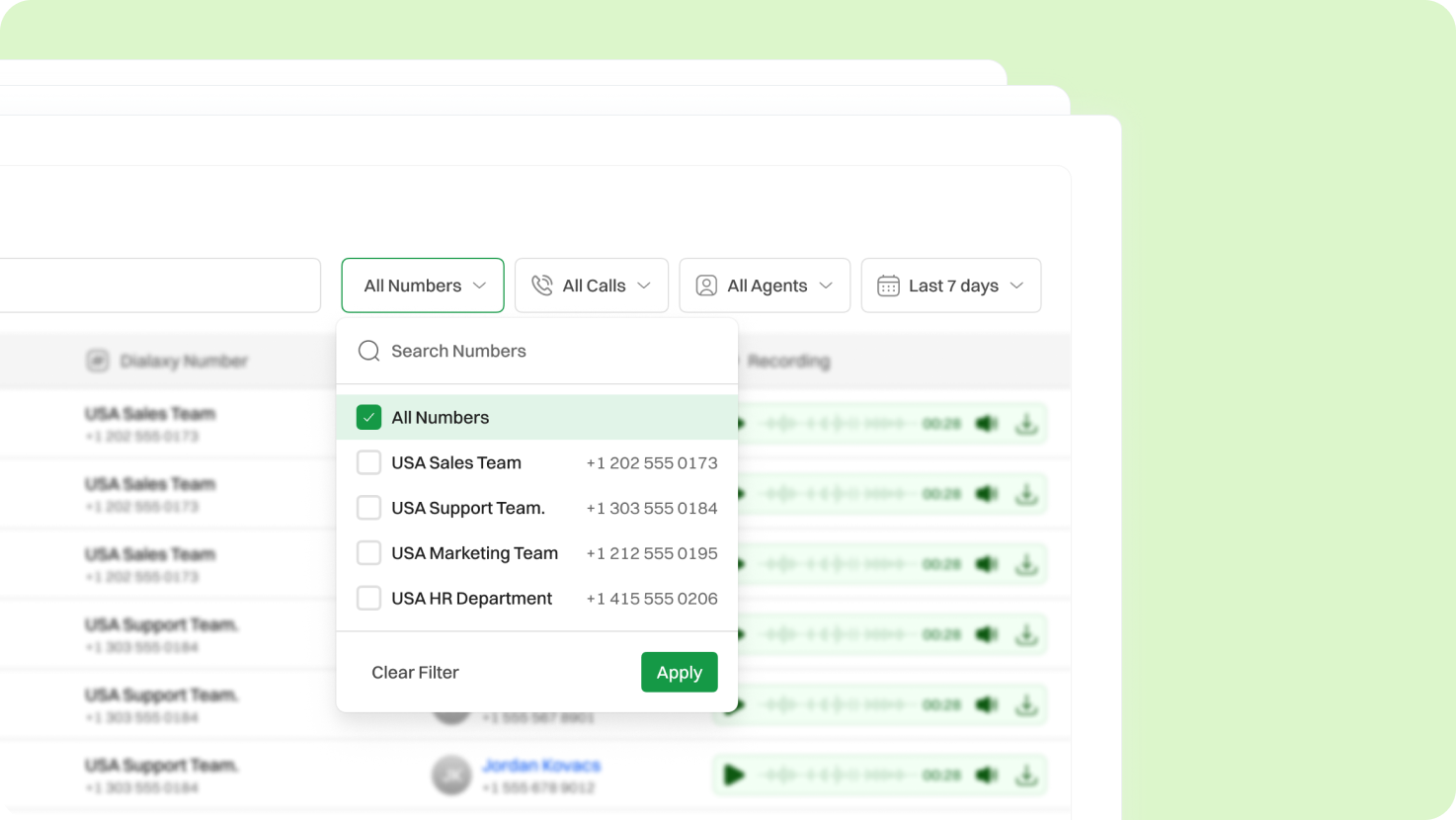Click the calendar icon in the Last 7 days filter
The height and width of the screenshot is (820, 1456).
[888, 286]
